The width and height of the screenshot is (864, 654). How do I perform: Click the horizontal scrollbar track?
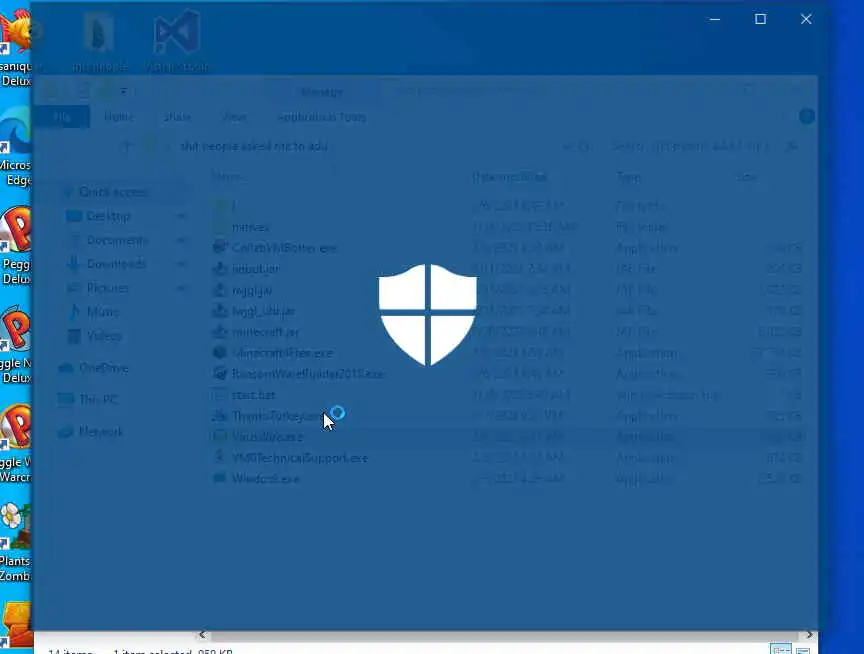(x=504, y=635)
